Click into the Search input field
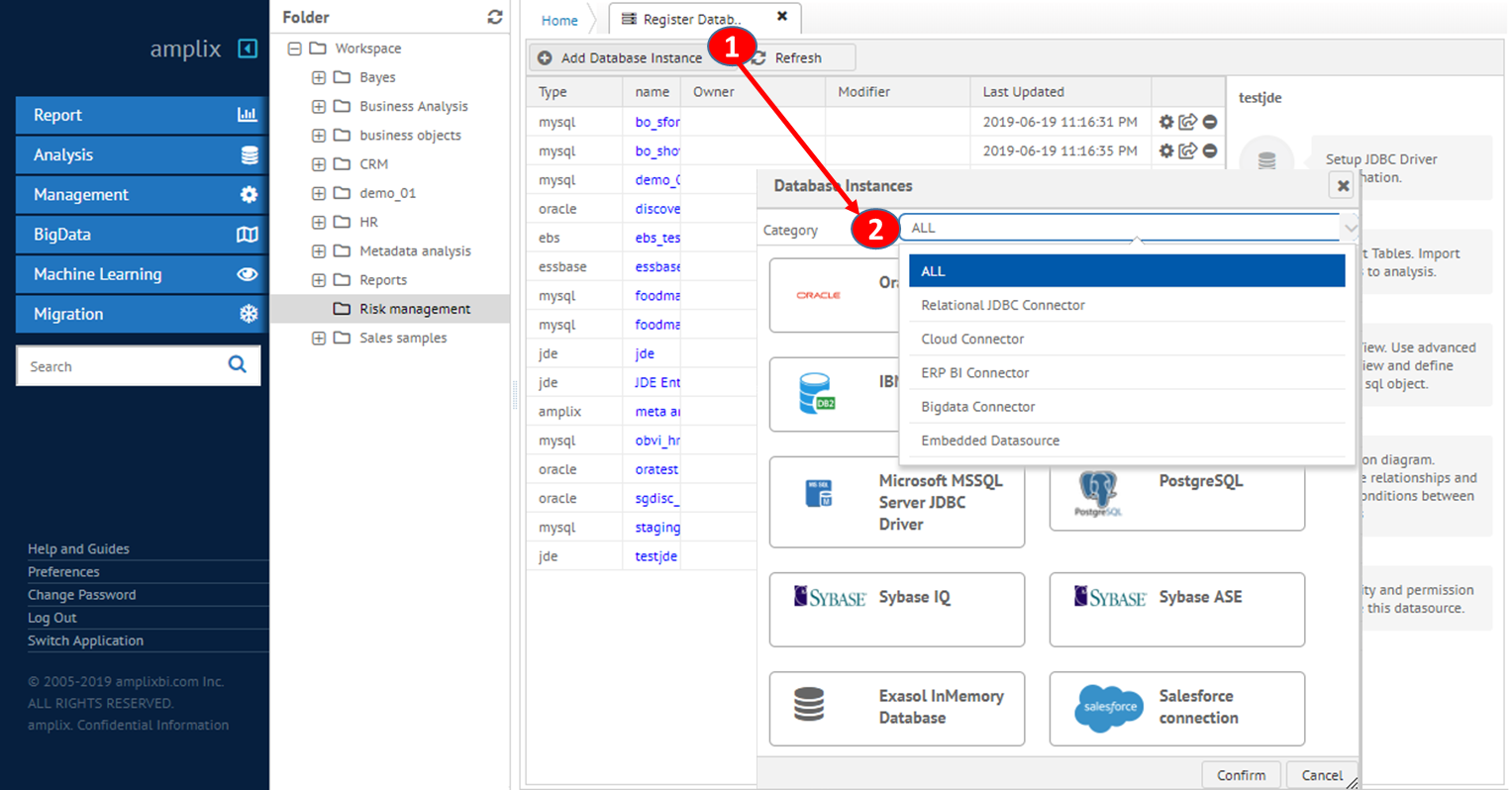Viewport: 1512px width, 790px height. pos(121,366)
